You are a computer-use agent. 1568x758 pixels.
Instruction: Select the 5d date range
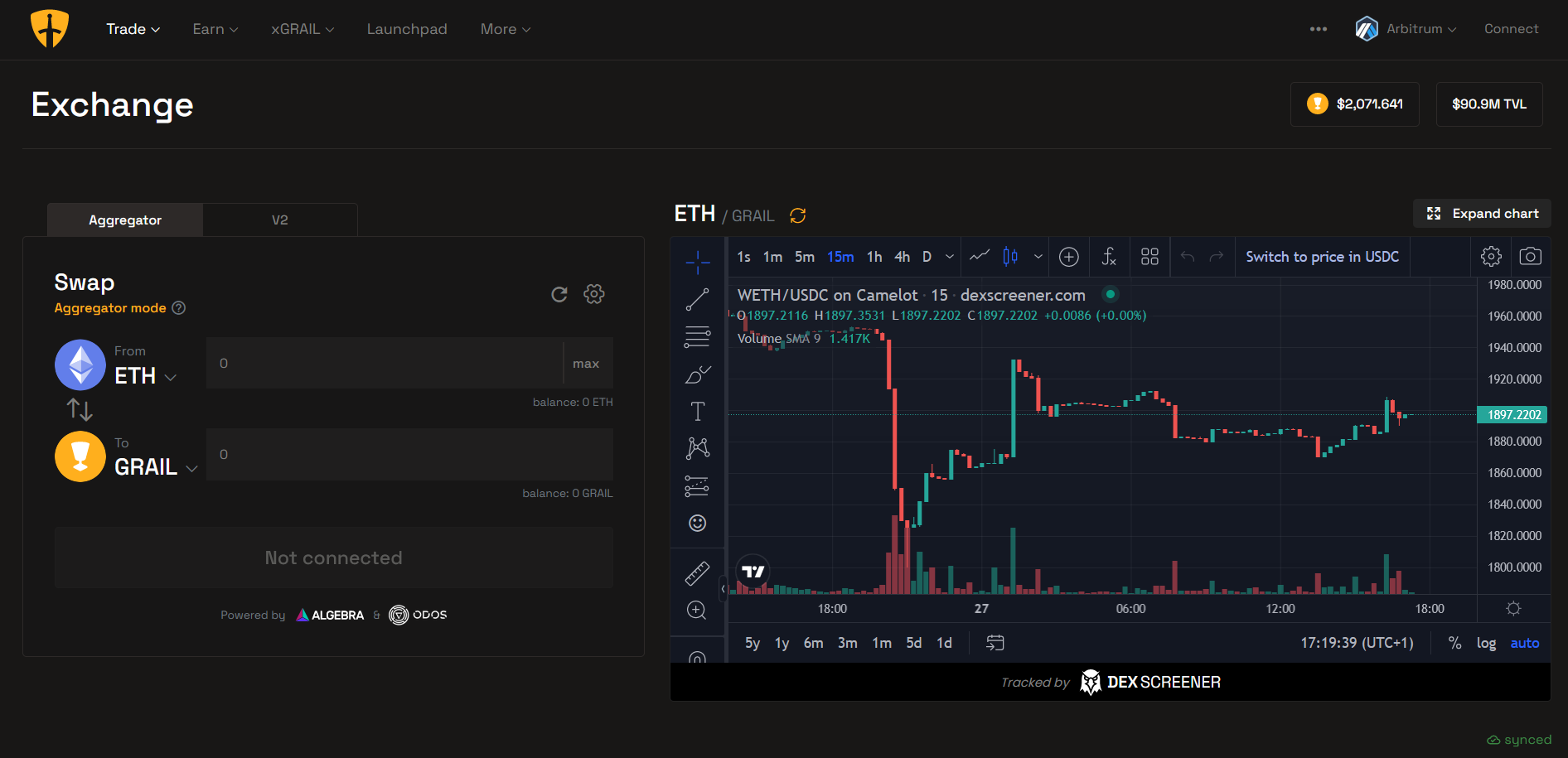click(914, 644)
